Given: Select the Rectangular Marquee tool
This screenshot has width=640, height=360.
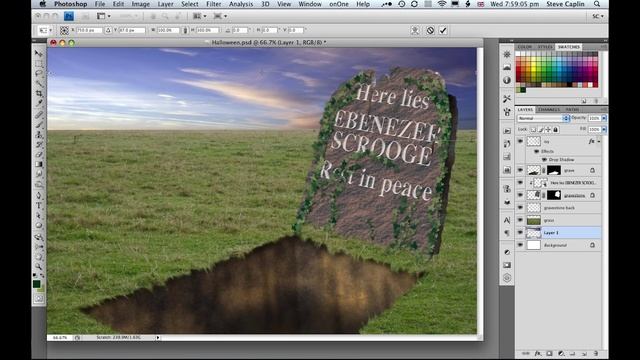Looking at the screenshot, I should 39,64.
